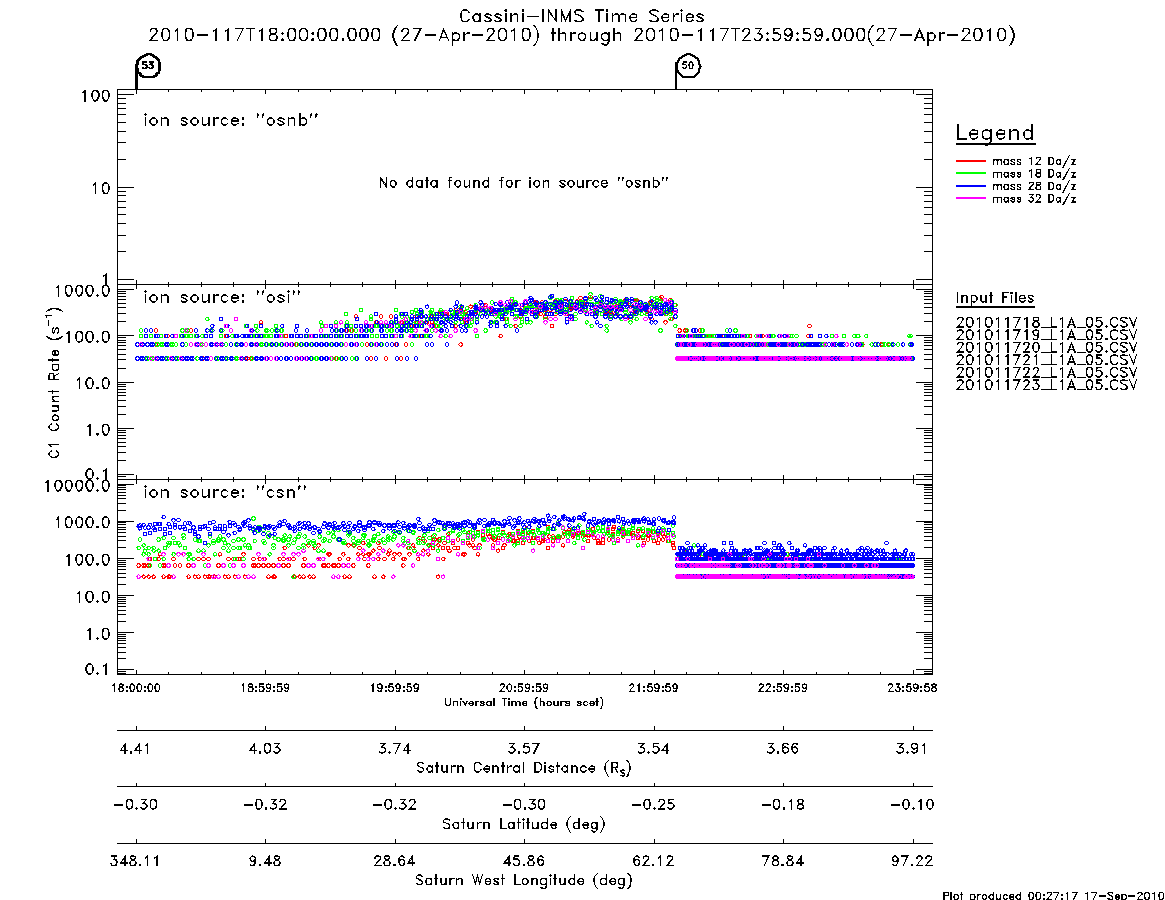Click the Plot produced timestamp text

click(1053, 895)
